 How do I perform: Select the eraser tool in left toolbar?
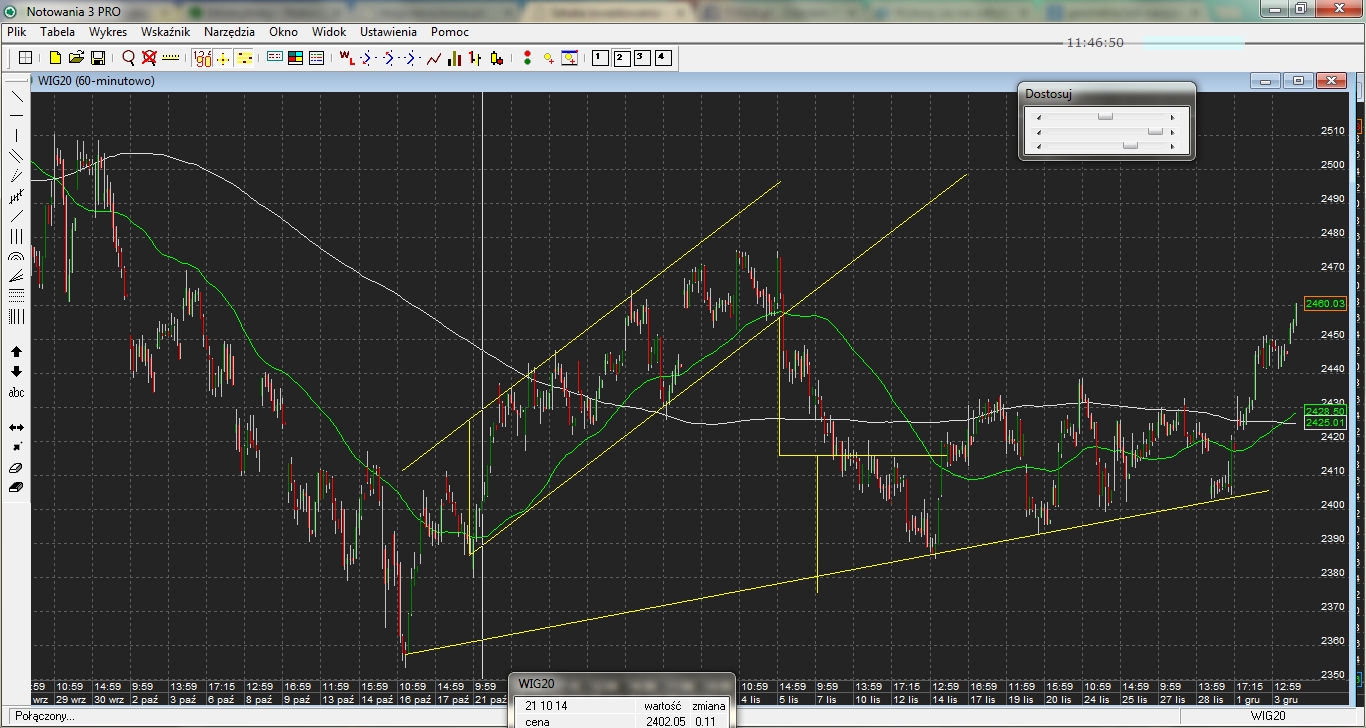click(x=16, y=467)
